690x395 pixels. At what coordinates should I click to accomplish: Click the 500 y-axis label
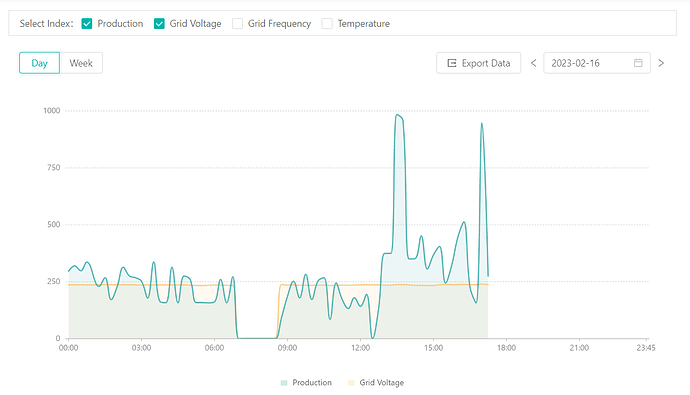click(x=53, y=224)
